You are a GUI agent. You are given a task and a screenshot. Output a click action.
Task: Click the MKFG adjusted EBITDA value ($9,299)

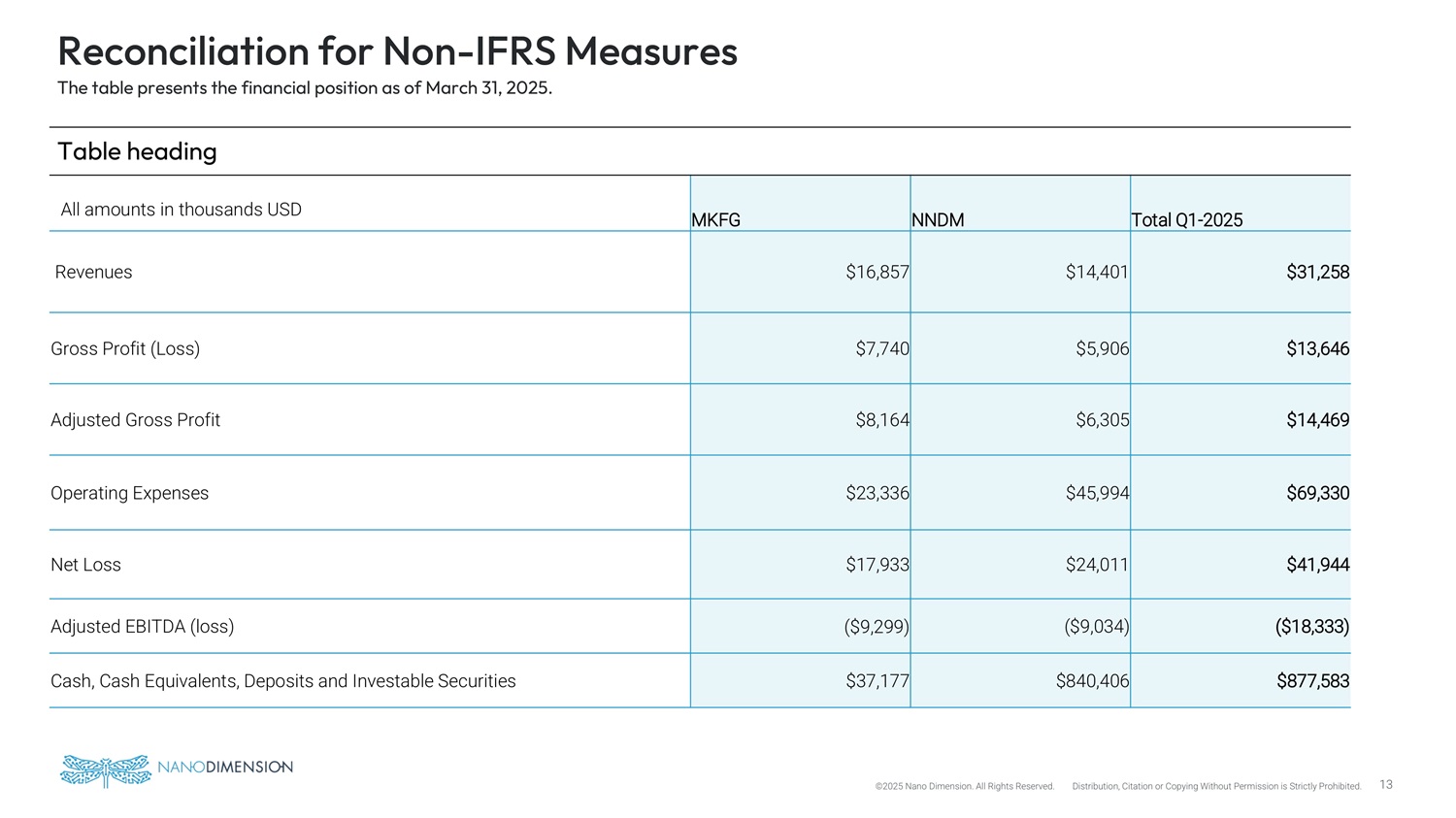coord(877,627)
